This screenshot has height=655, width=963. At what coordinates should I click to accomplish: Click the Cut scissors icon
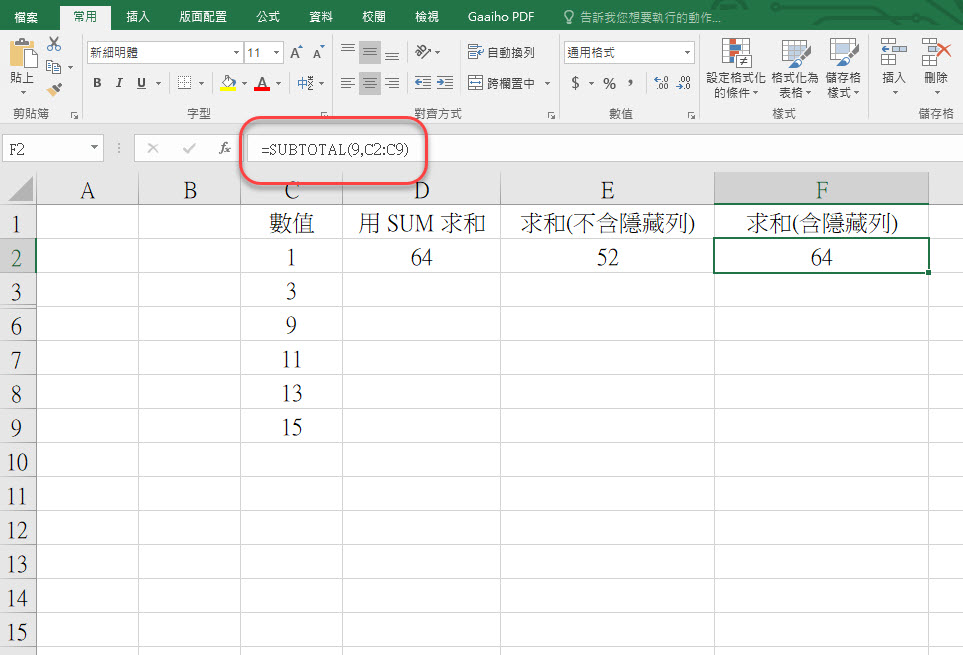[x=54, y=44]
